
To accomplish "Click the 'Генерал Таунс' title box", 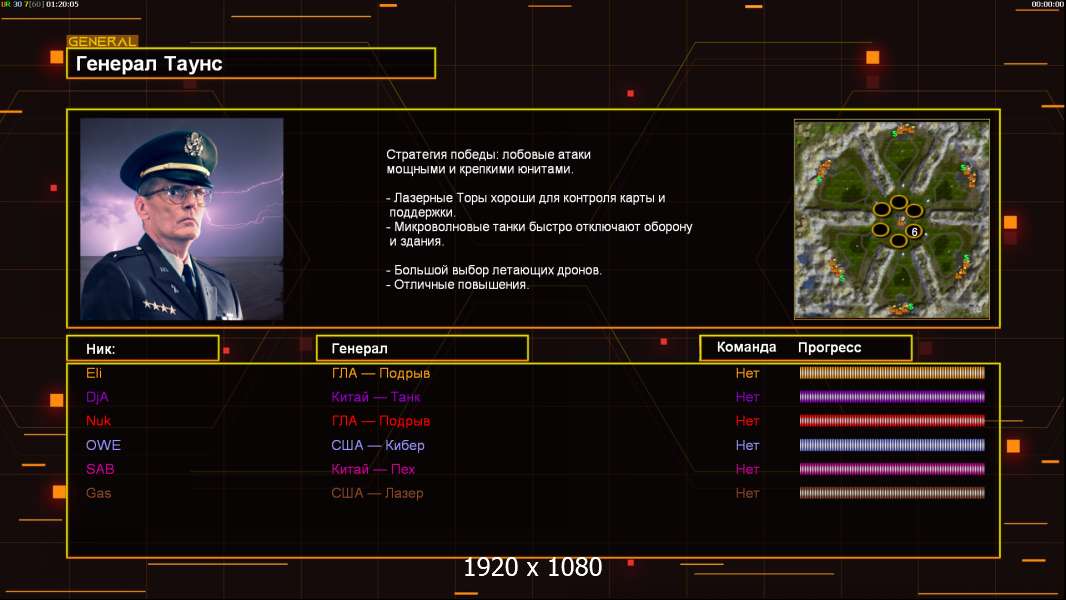I will click(251, 63).
